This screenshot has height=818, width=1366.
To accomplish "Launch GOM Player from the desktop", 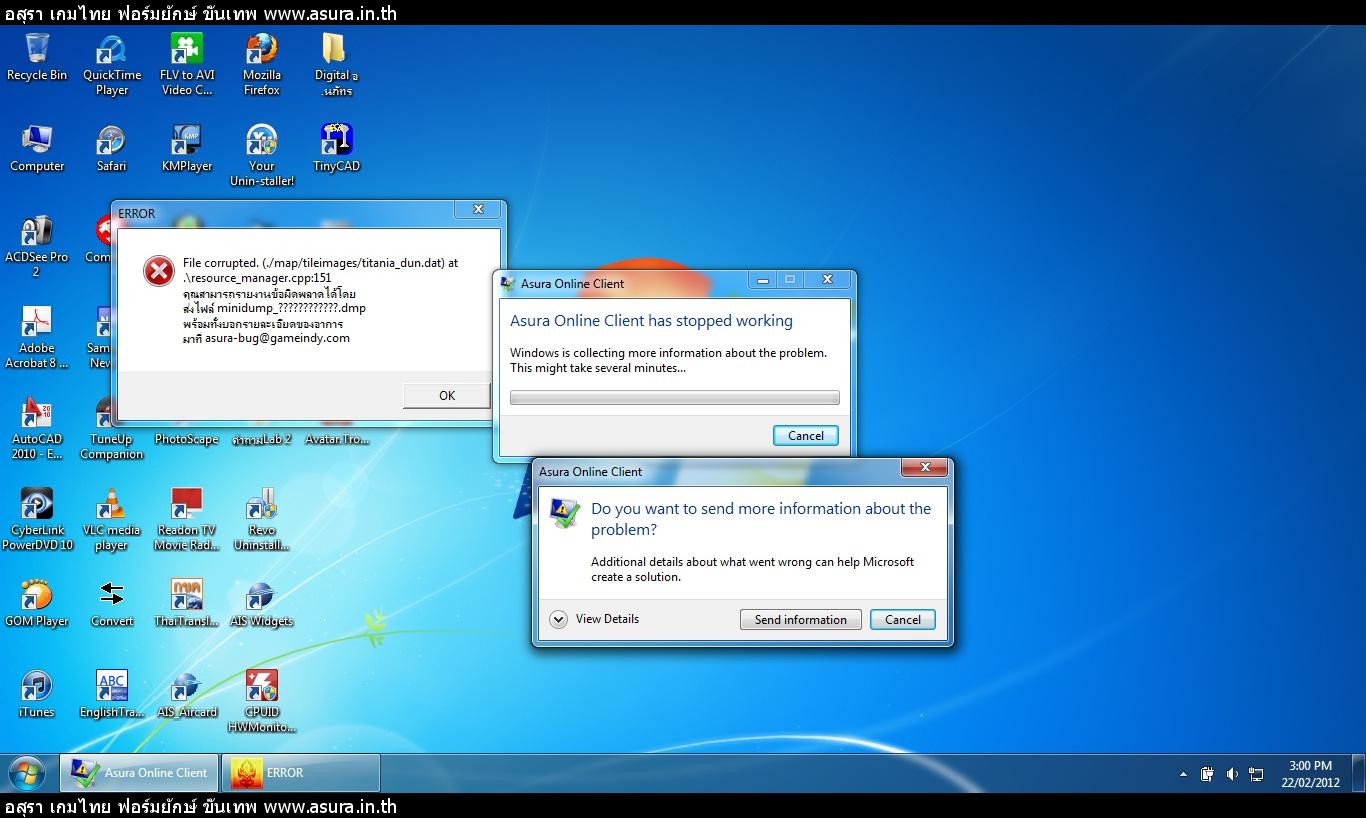I will tap(37, 603).
